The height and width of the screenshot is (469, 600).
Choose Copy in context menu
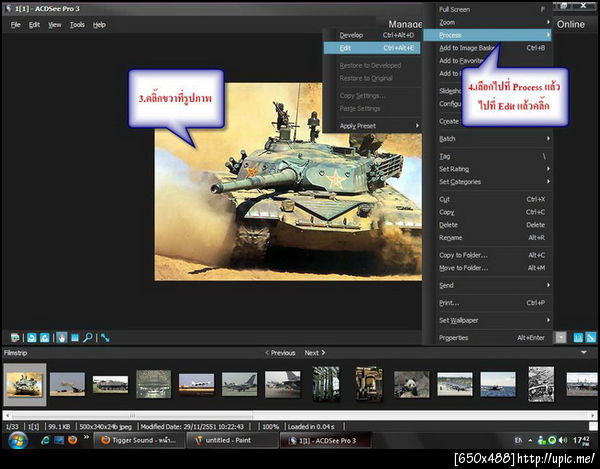[488, 212]
